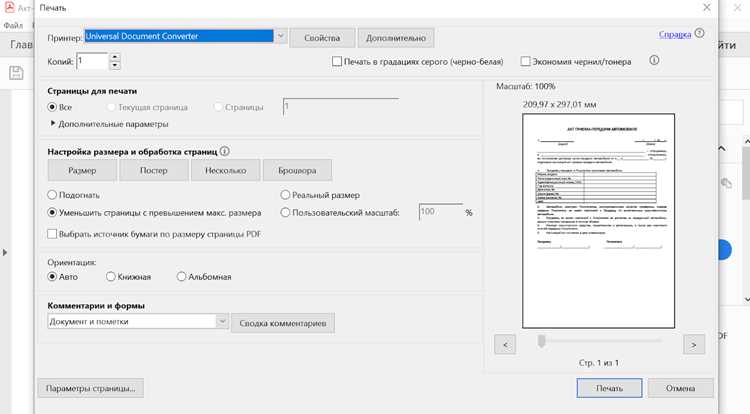Select Подогнать fit option
Image resolution: width=750 pixels, height=414 pixels.
click(52, 195)
